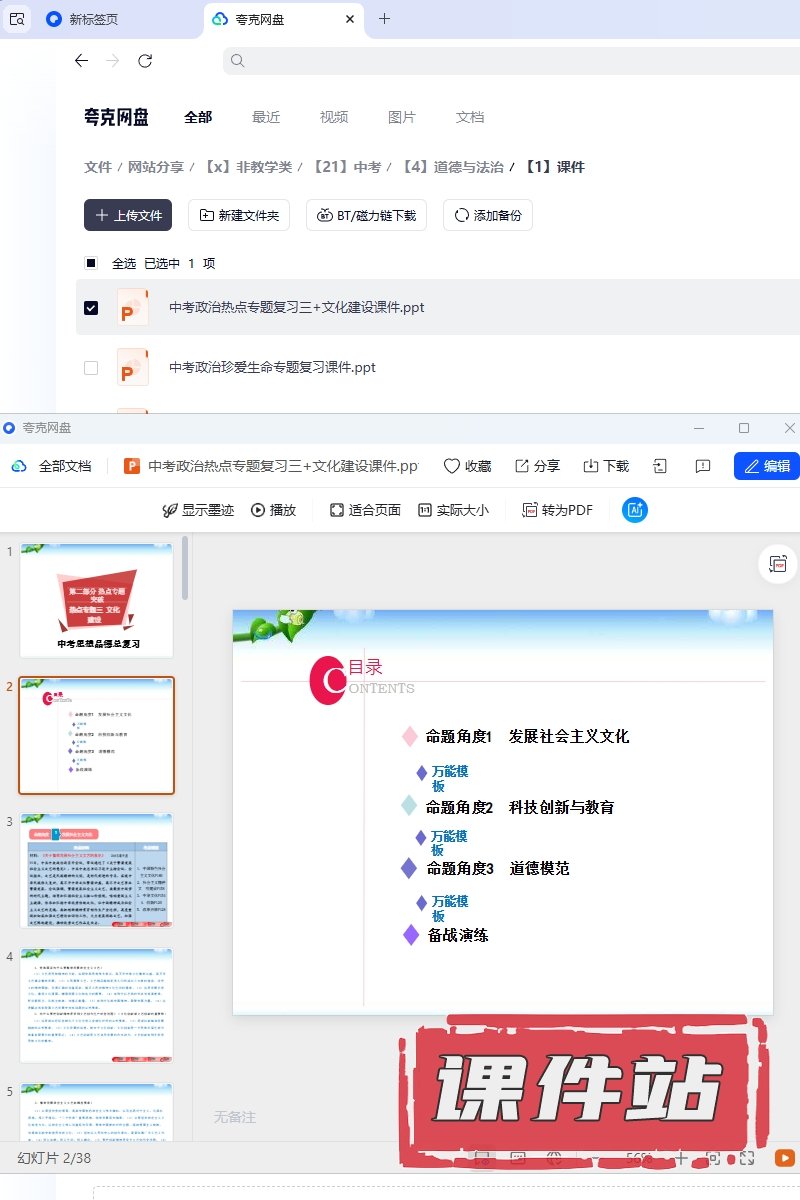
Task: Click 【21】中考 breadcrumb folder
Action: pyautogui.click(x=346, y=167)
